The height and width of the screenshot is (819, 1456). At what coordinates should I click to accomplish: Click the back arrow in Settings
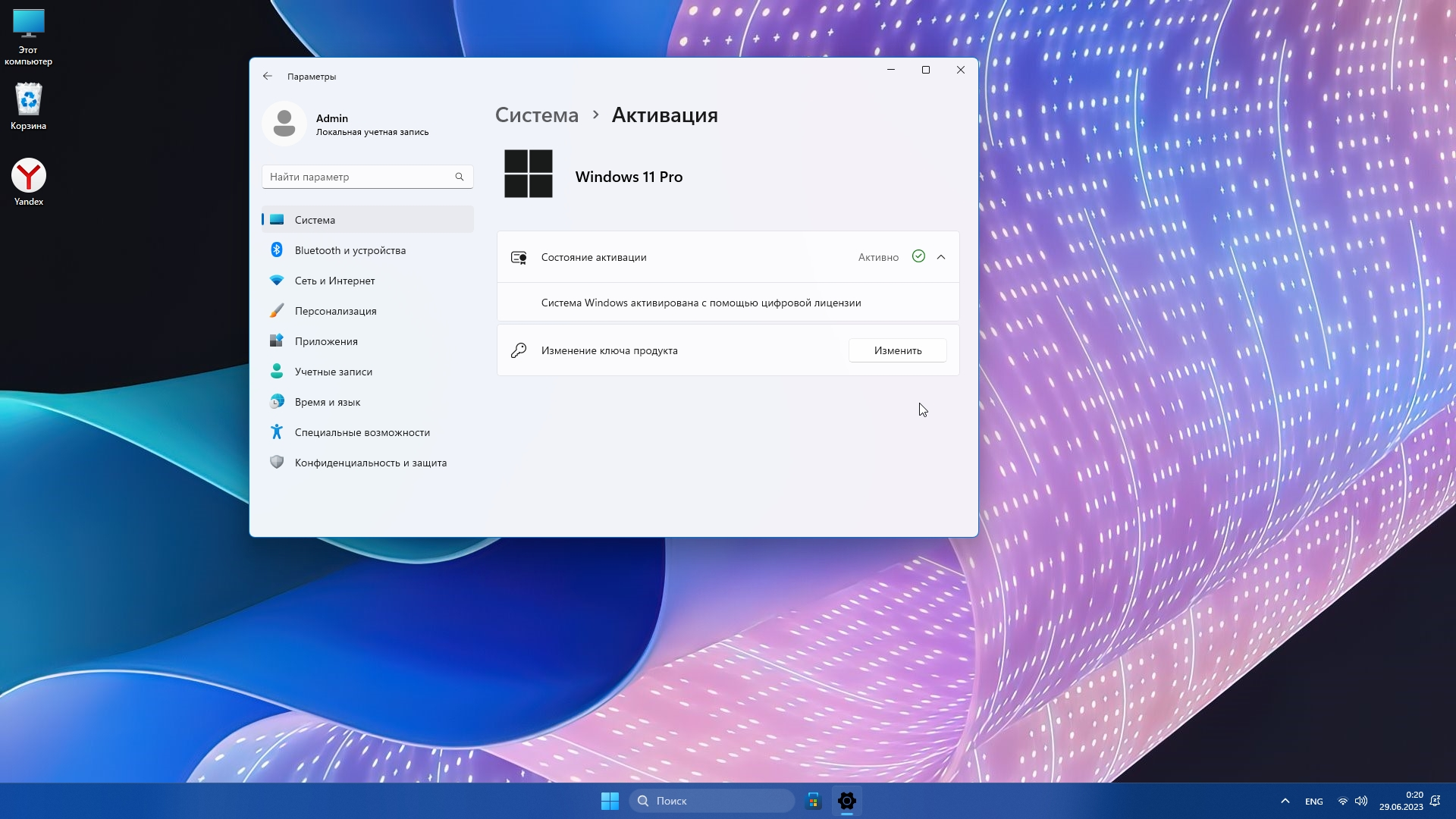click(268, 76)
